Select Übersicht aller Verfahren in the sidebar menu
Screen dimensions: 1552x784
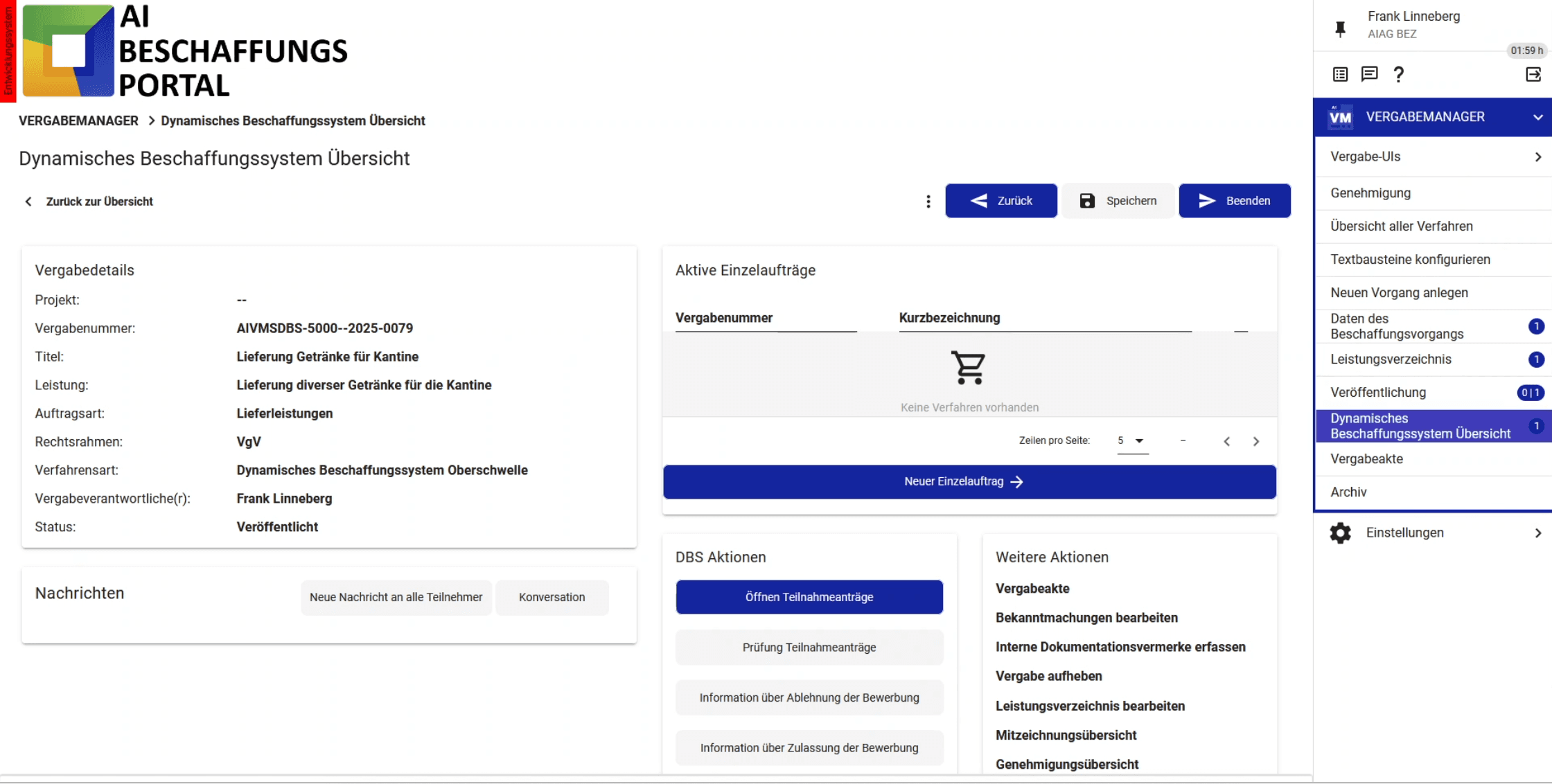pos(1401,226)
